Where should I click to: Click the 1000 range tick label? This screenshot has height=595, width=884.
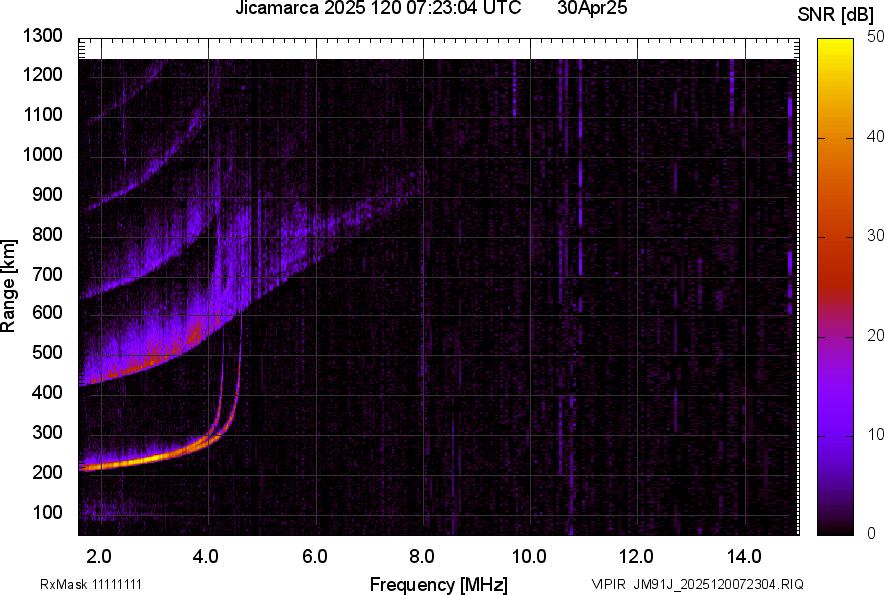(43, 154)
